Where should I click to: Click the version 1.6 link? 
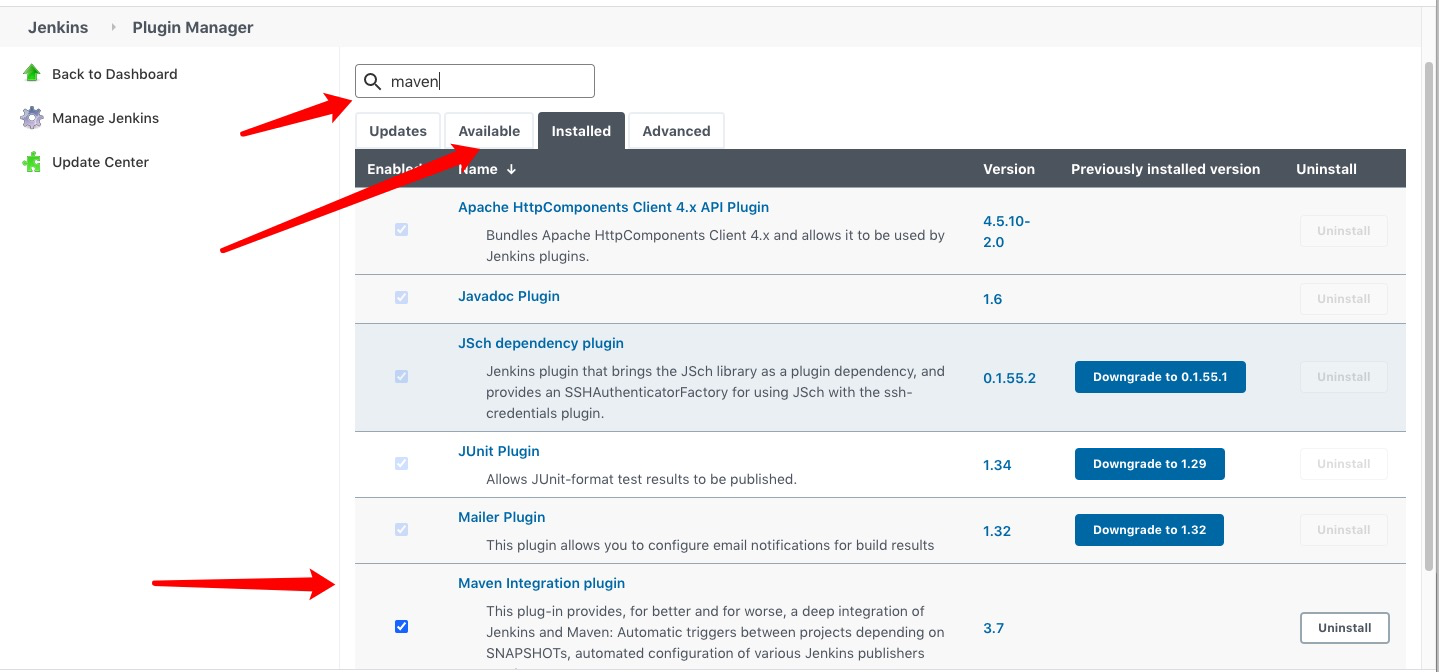pos(992,299)
